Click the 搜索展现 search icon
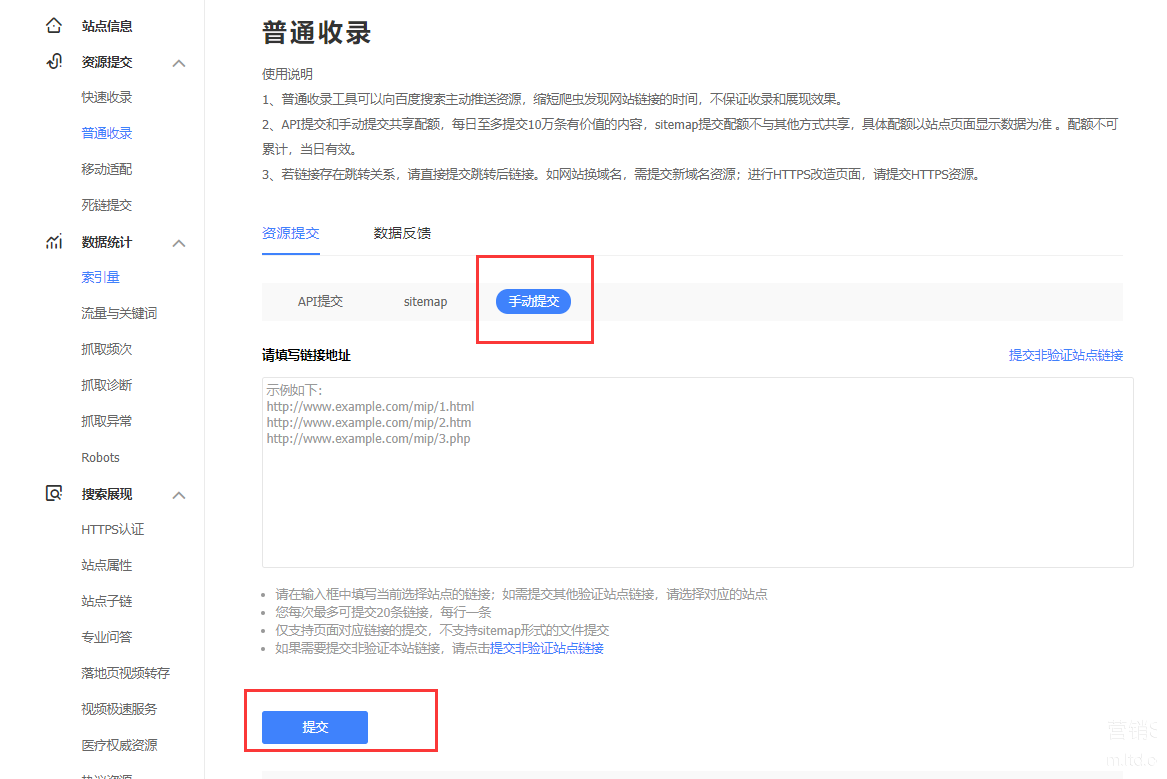1167x779 pixels. coord(54,494)
